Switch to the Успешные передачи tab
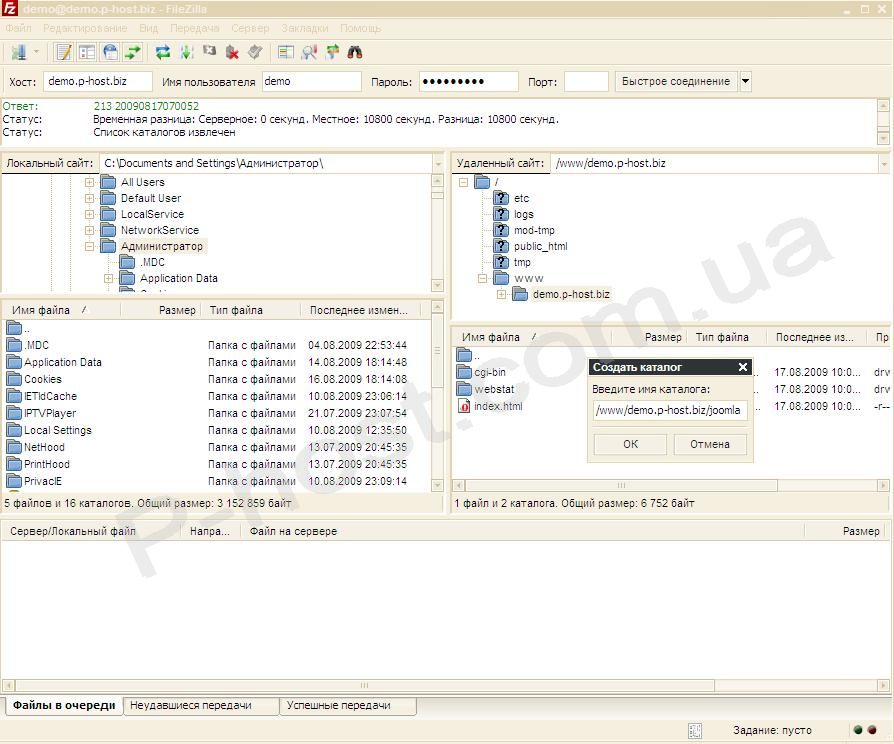This screenshot has height=744, width=894. tap(348, 705)
